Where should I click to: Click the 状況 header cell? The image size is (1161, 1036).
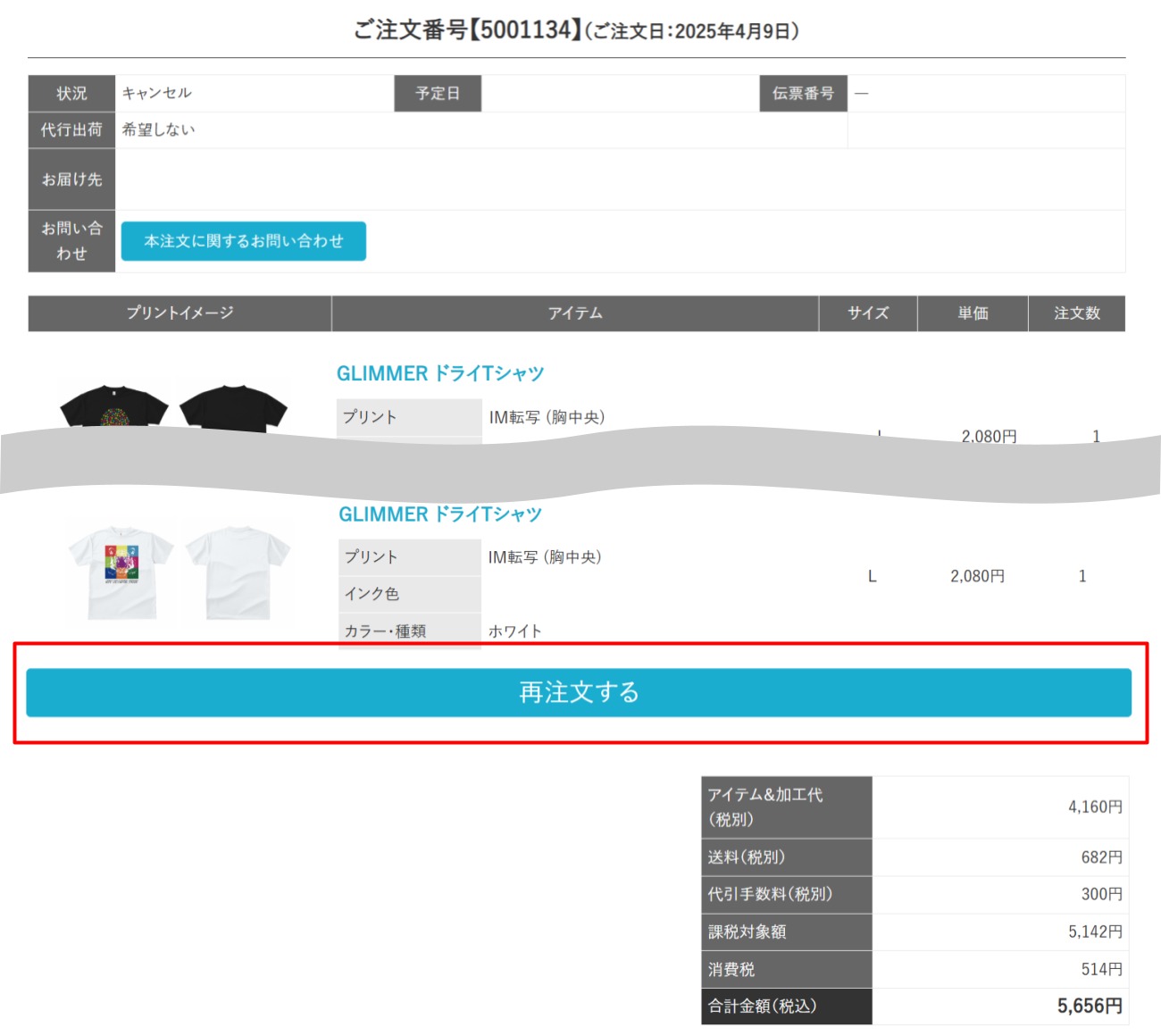71,93
